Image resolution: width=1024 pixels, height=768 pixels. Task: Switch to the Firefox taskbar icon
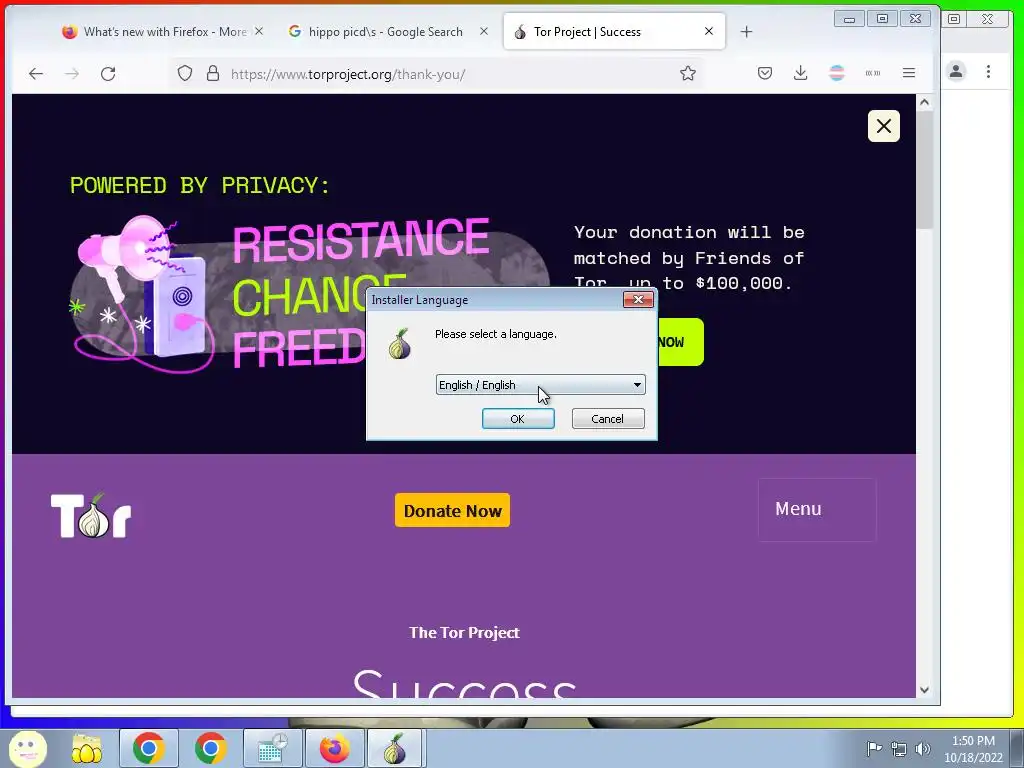tap(334, 748)
